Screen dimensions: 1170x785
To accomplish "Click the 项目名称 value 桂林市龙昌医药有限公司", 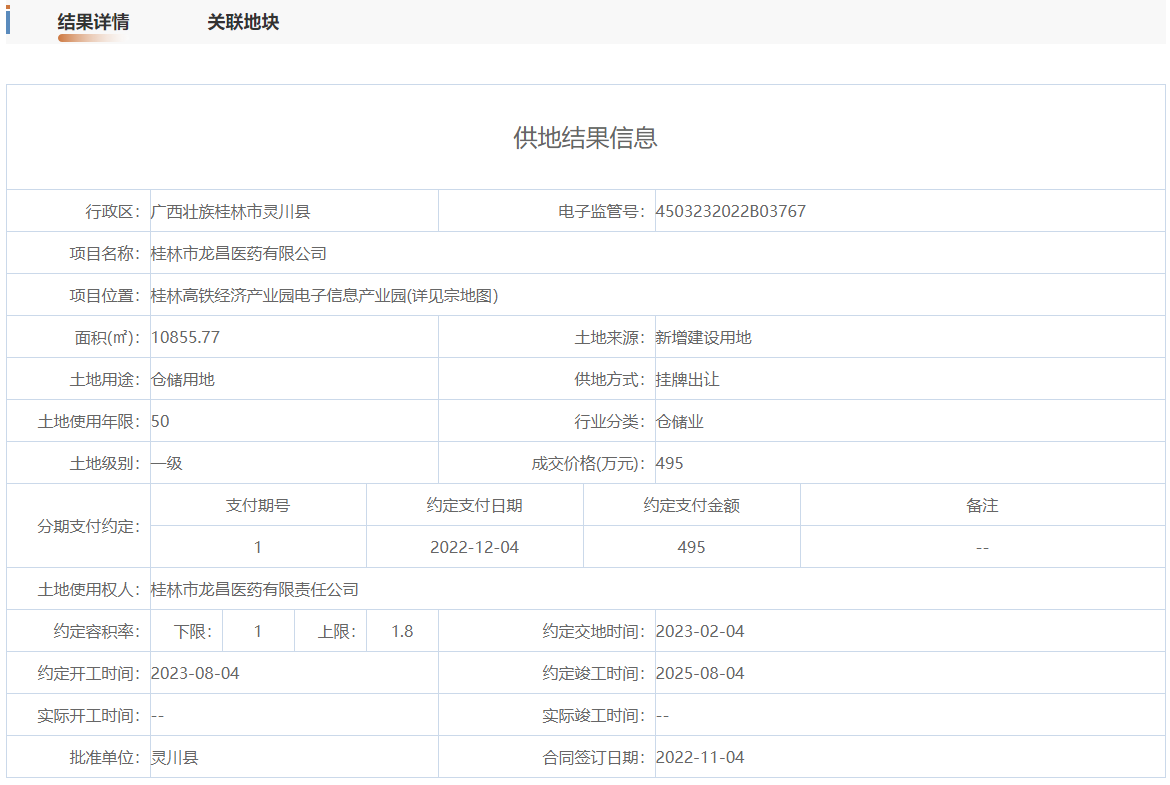I will (238, 254).
